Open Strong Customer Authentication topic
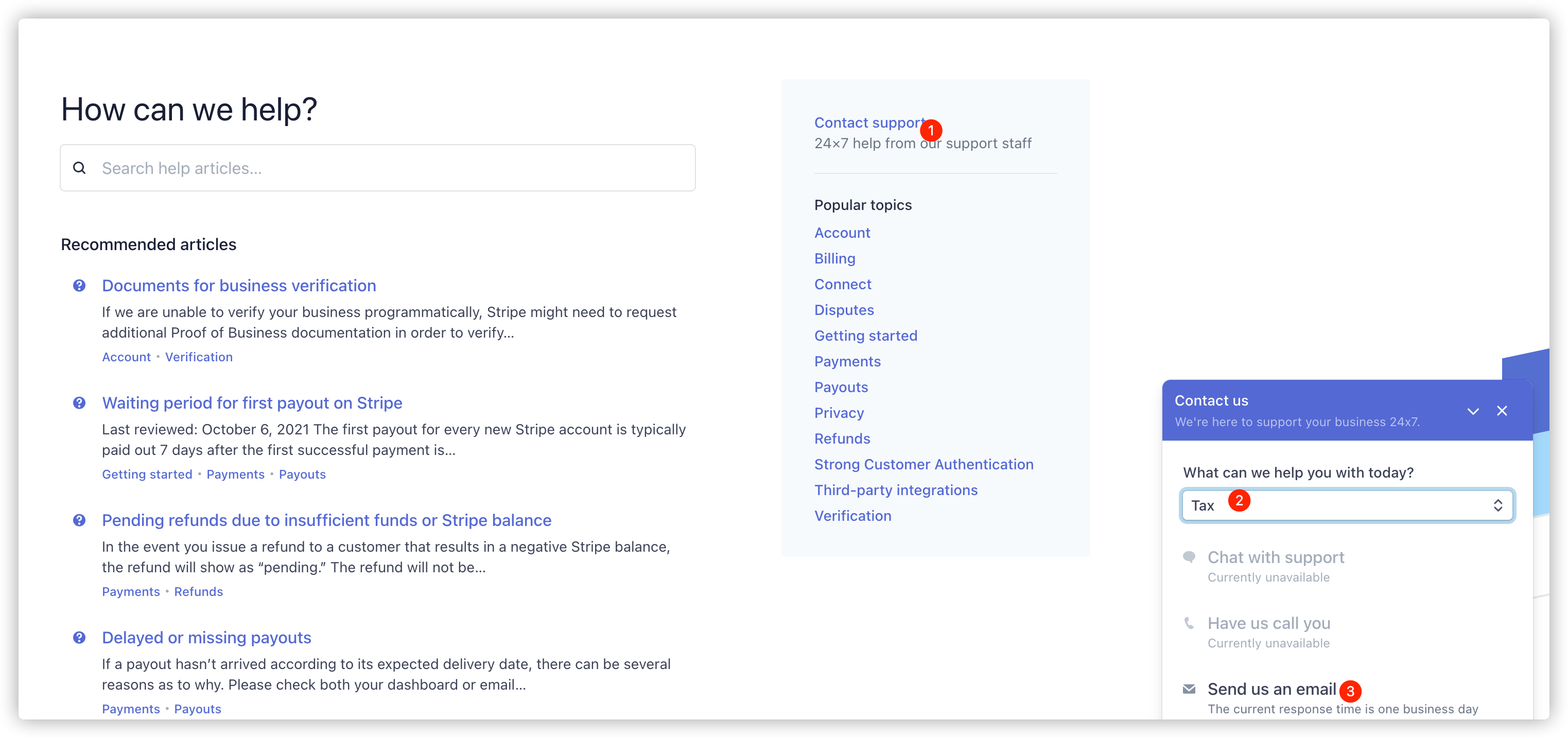Screen dimensions: 1568x738 coord(924,464)
